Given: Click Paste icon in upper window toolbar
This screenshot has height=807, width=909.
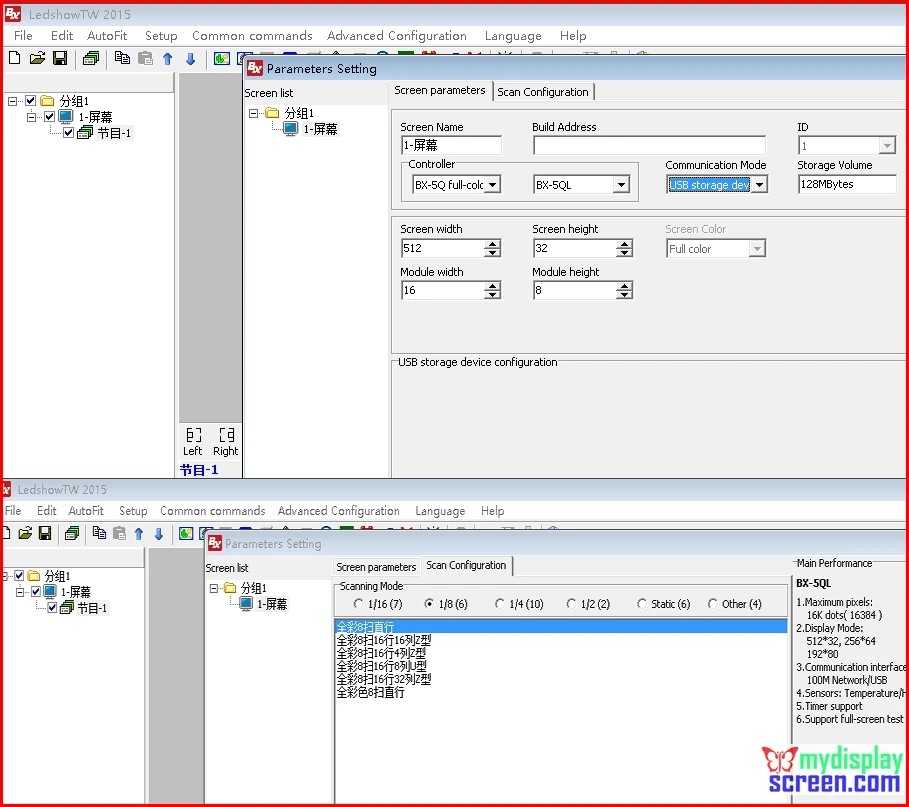Looking at the screenshot, I should pos(146,58).
